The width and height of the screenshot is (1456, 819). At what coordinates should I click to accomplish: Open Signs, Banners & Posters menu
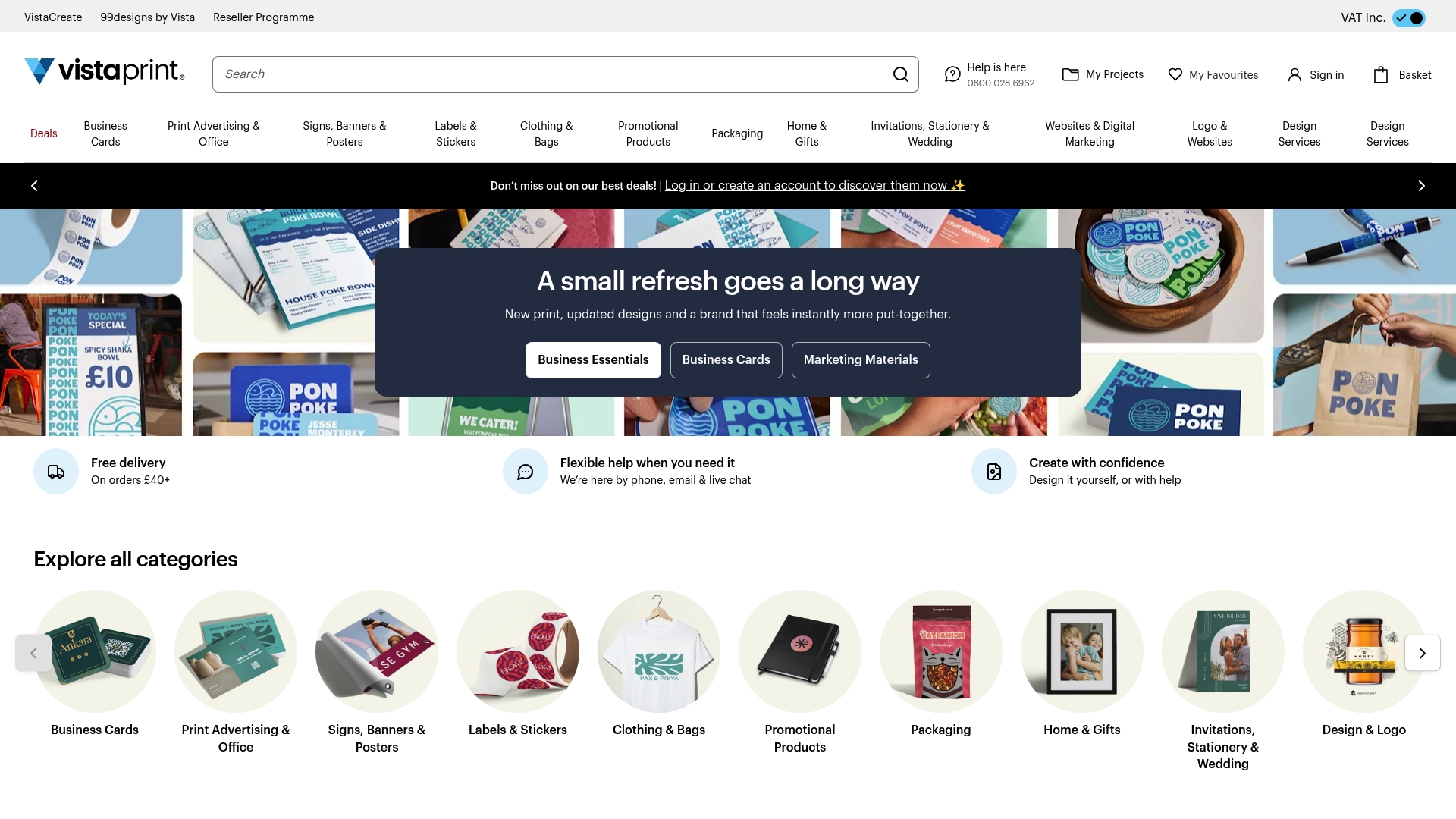(x=344, y=133)
